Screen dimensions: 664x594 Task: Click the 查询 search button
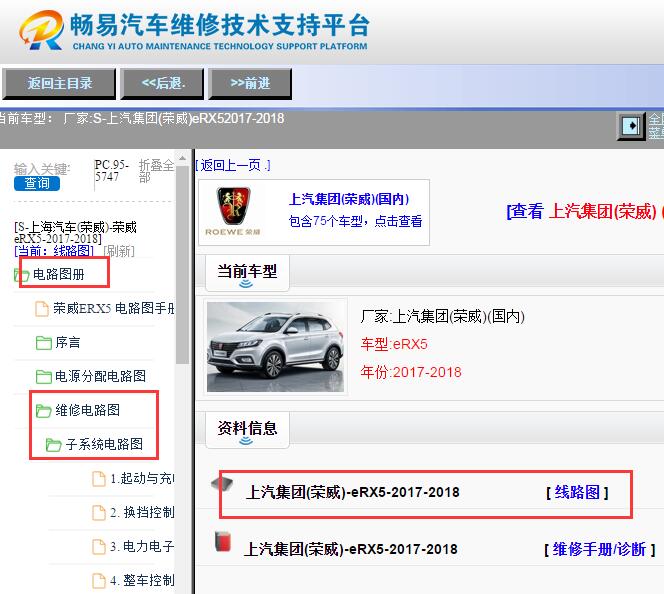point(37,184)
